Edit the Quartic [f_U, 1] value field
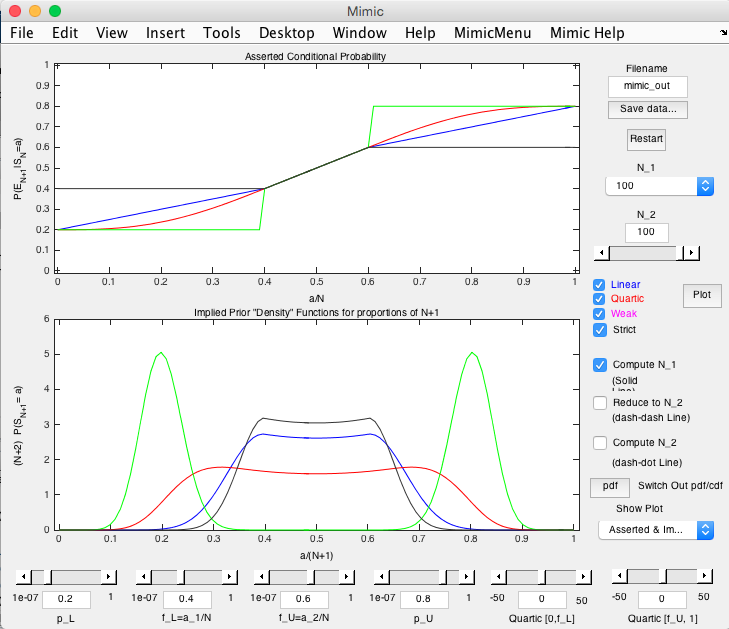 [663, 599]
